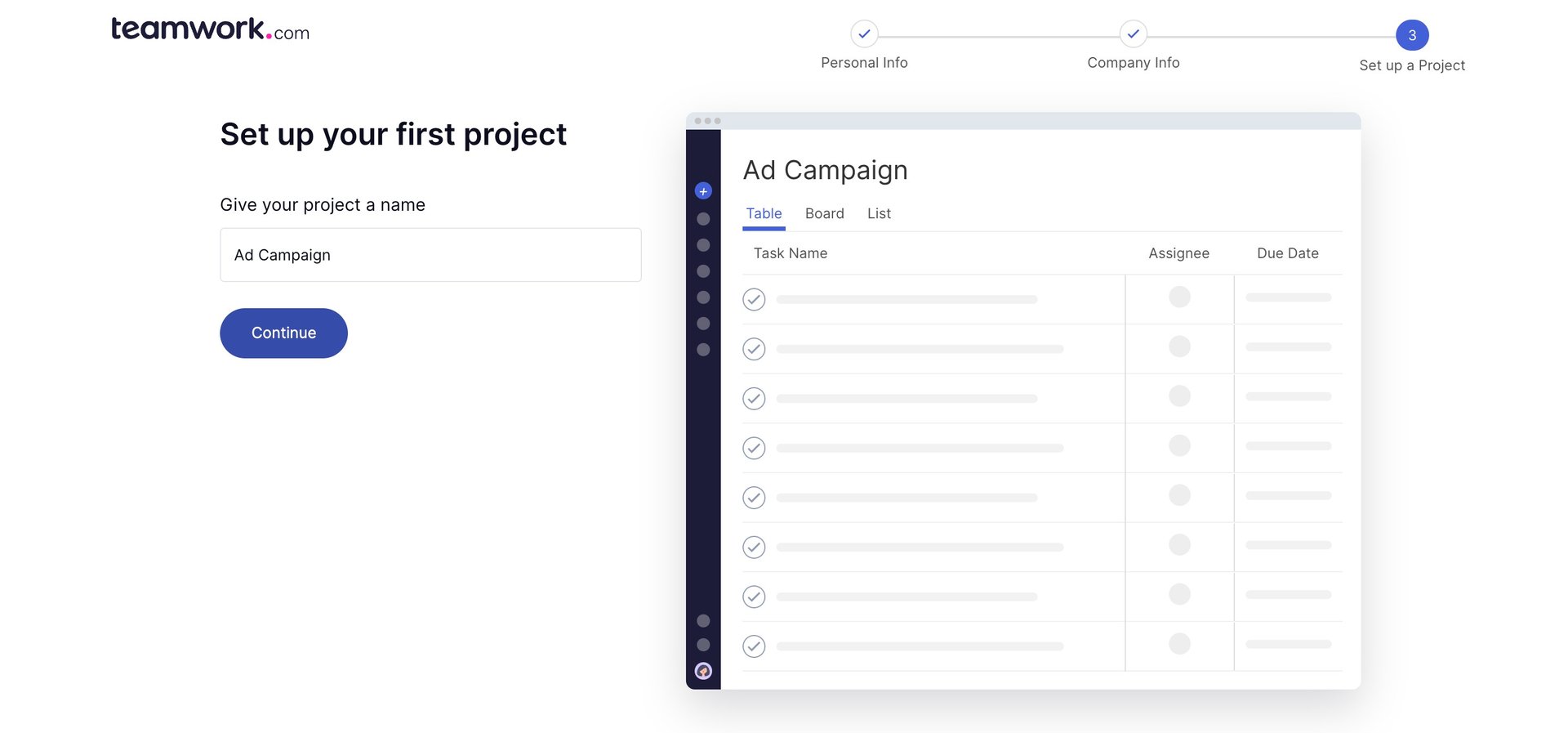The image size is (1568, 733).
Task: Switch to the Board tab
Action: [824, 213]
